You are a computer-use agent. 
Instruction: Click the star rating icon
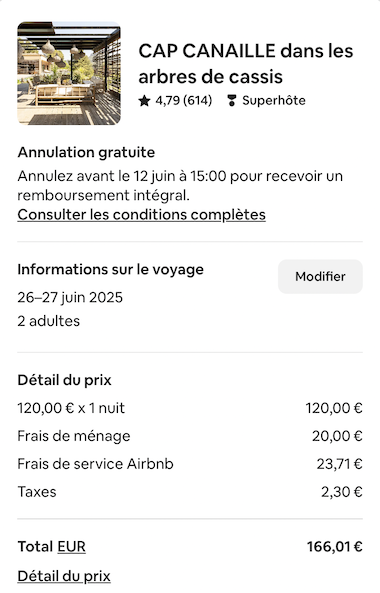(x=144, y=101)
